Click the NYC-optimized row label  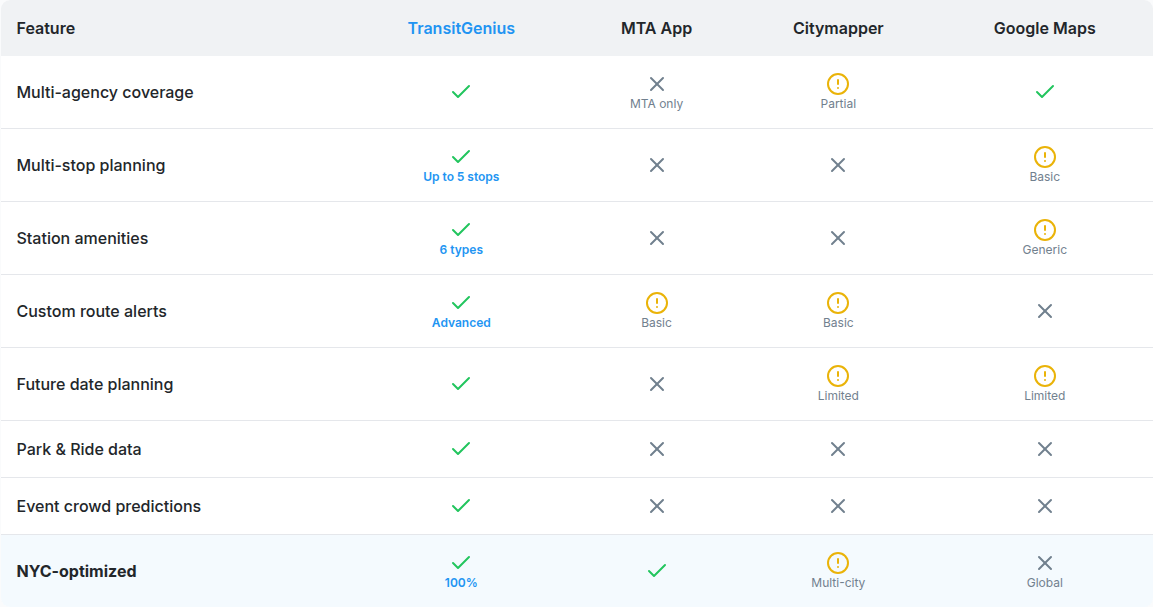click(76, 571)
